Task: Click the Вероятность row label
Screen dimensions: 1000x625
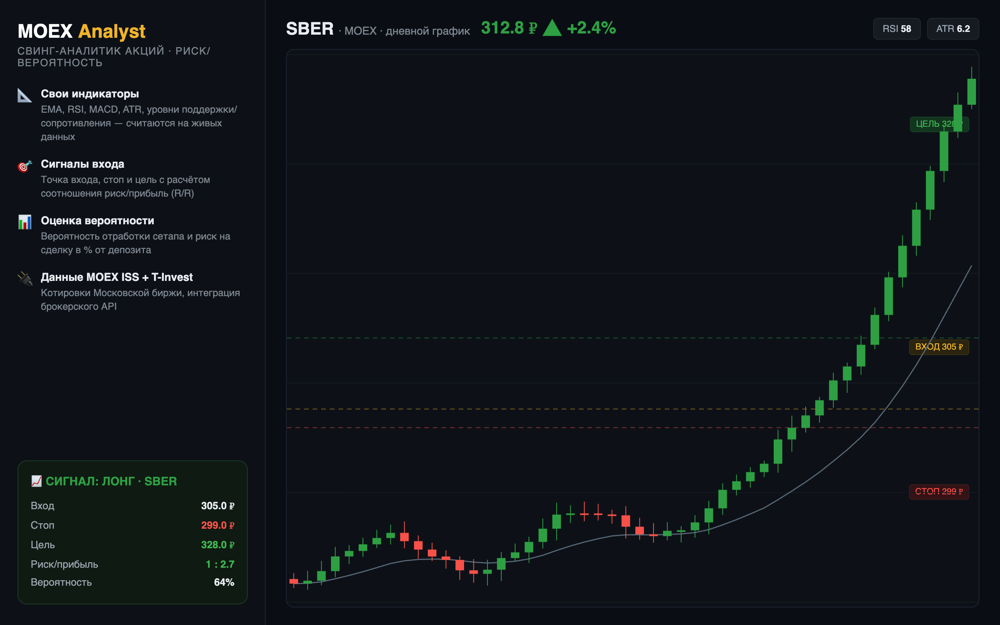Action: click(61, 582)
